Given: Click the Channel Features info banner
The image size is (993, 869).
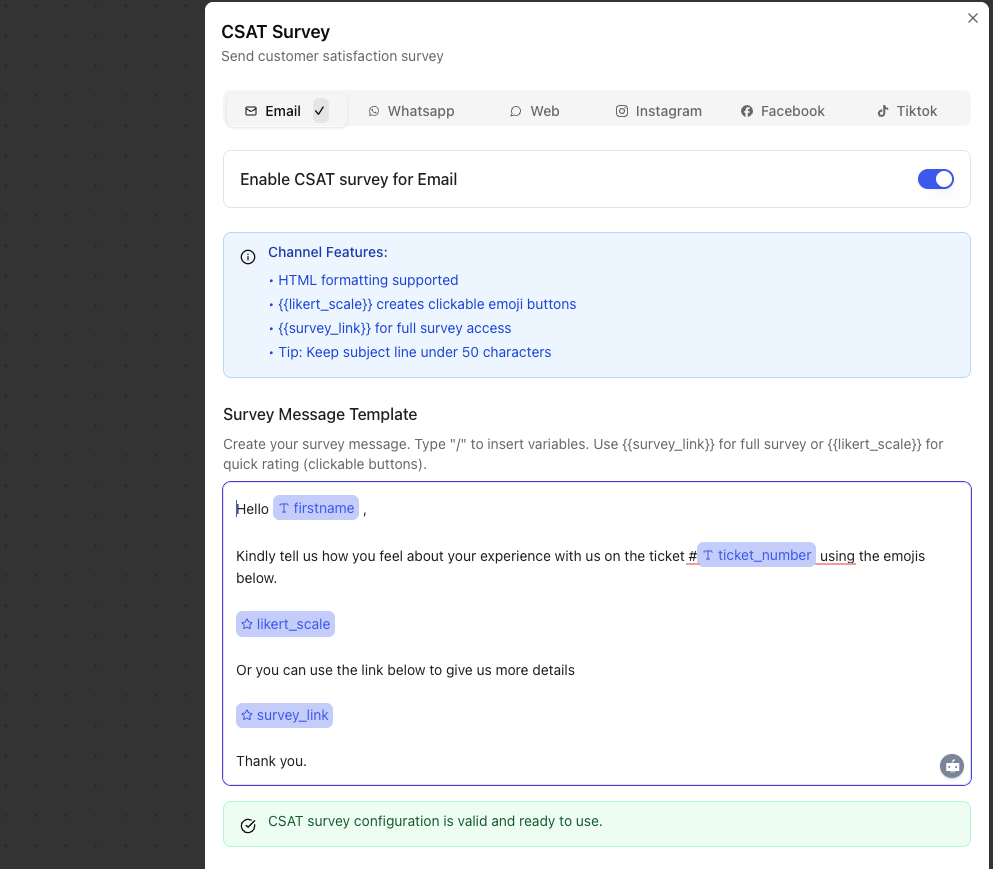Looking at the screenshot, I should pos(596,305).
